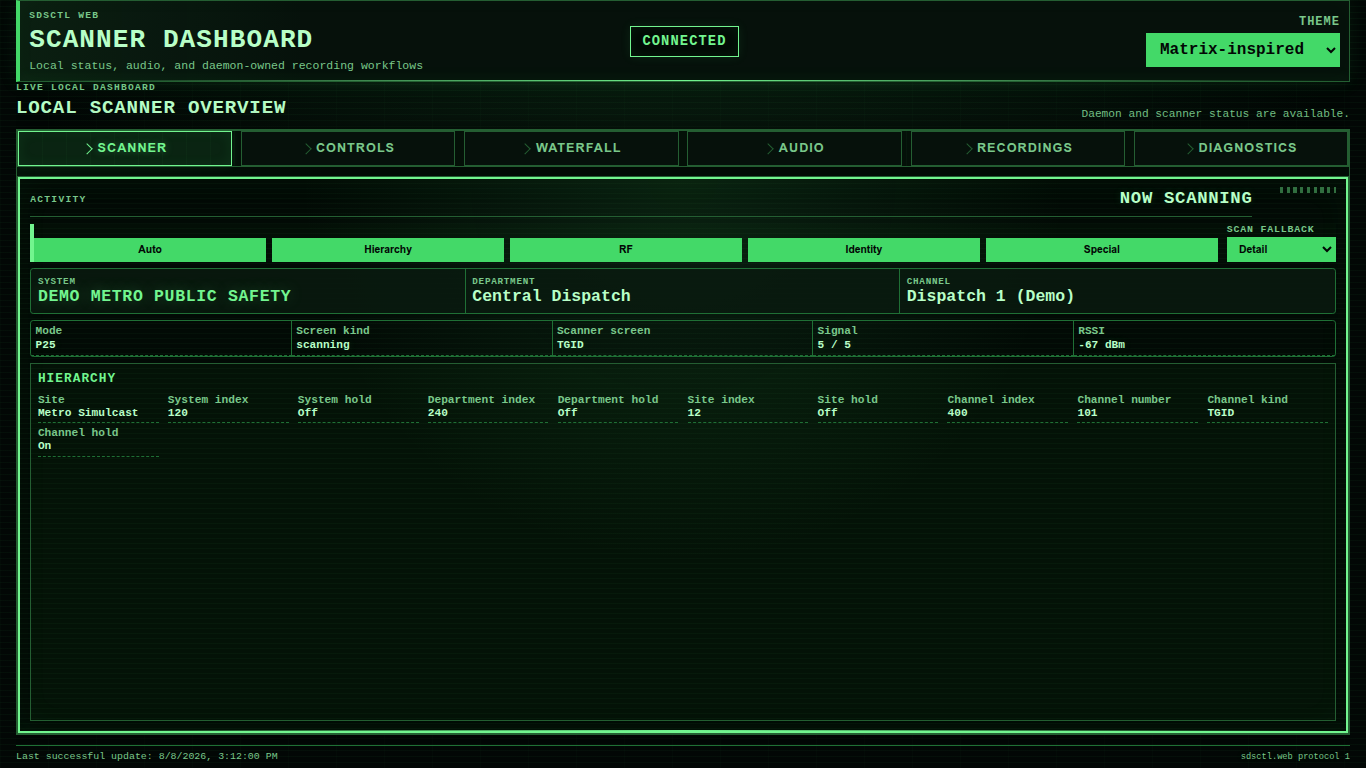
Task: Click the SCANNER DASHBOARD title
Action: tap(171, 39)
